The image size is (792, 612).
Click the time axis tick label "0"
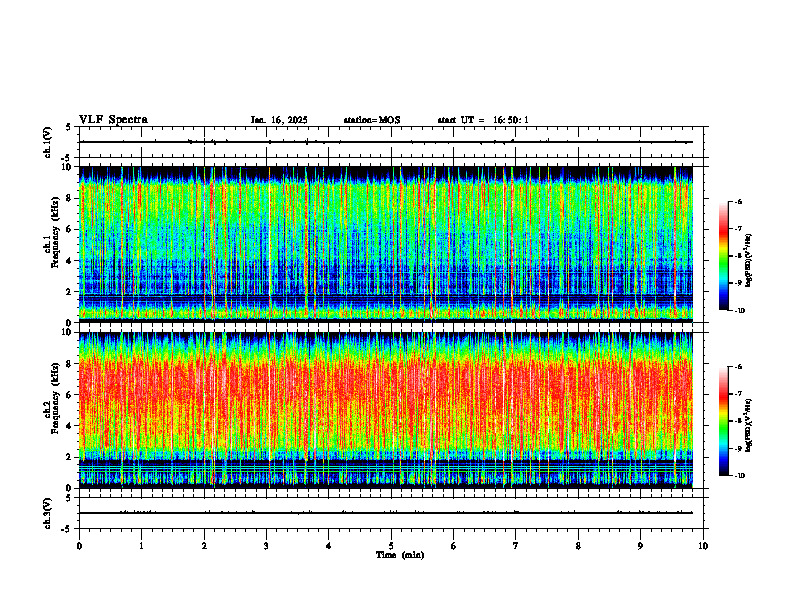(79, 546)
